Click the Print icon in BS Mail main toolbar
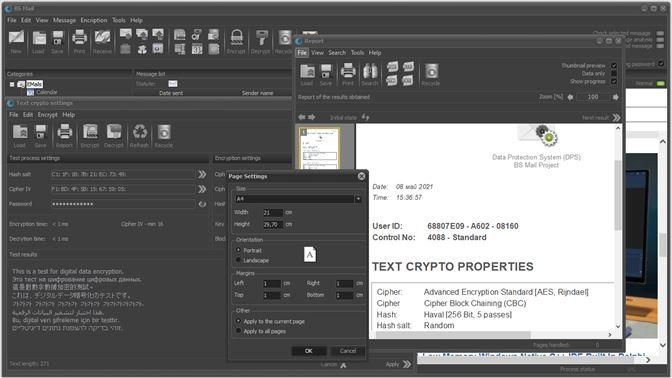The height and width of the screenshot is (378, 672). 79,38
